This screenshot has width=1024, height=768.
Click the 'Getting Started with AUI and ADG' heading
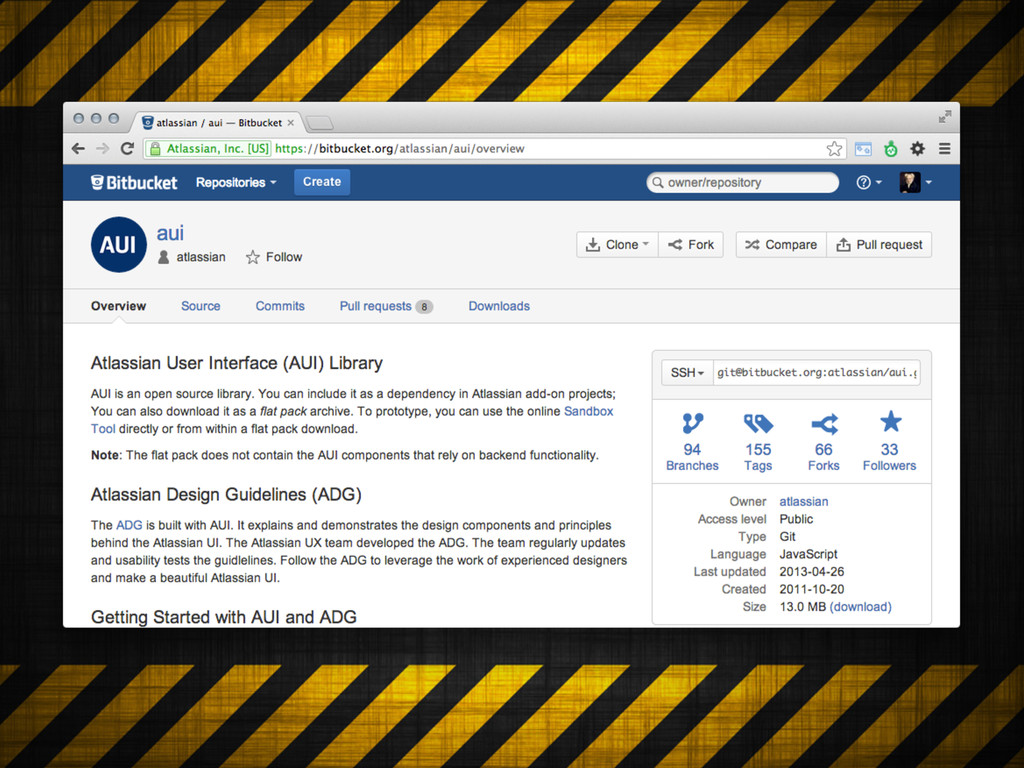pyautogui.click(x=223, y=617)
